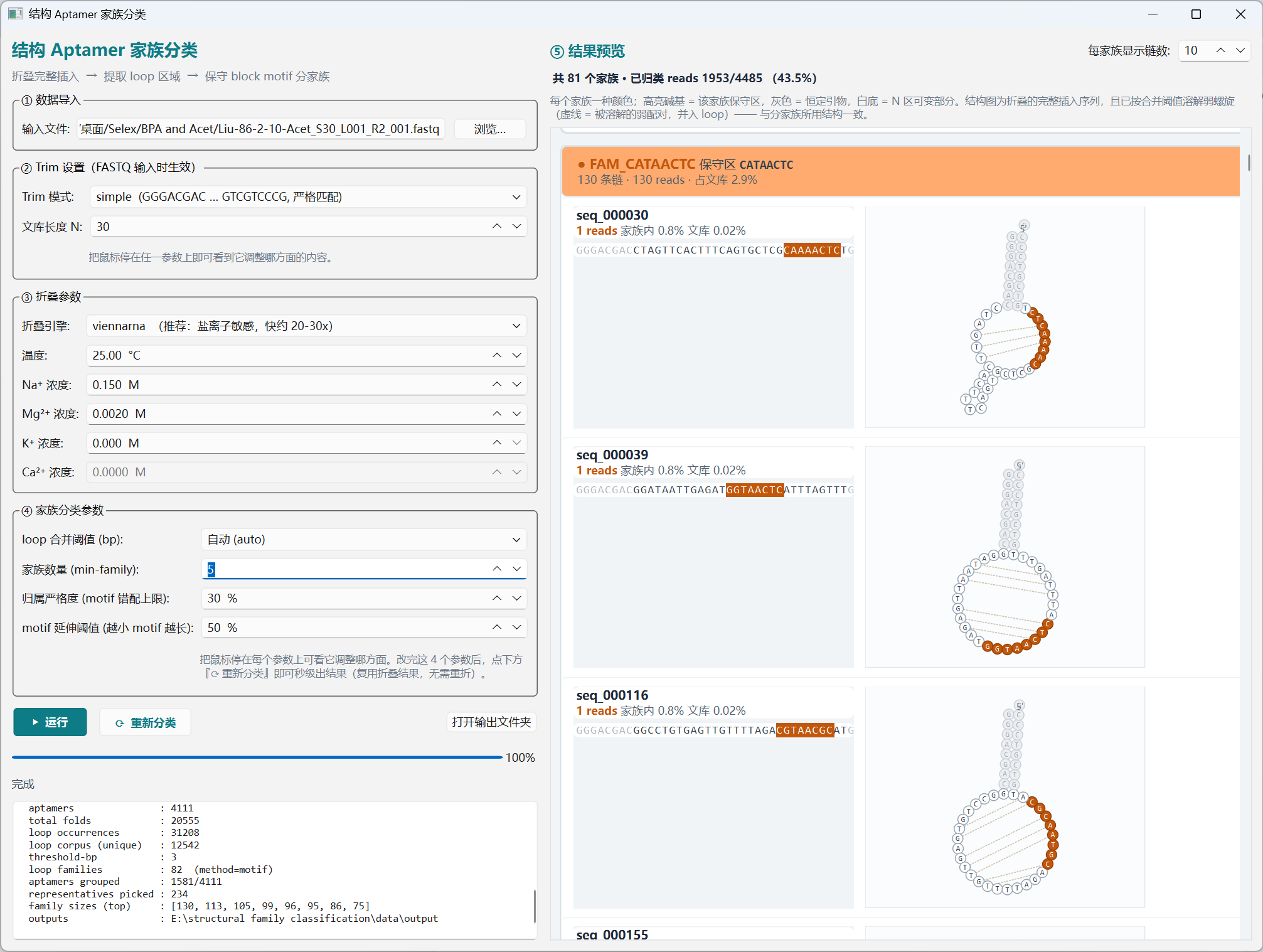
Task: Close the Aptamer classification window
Action: click(1240, 14)
